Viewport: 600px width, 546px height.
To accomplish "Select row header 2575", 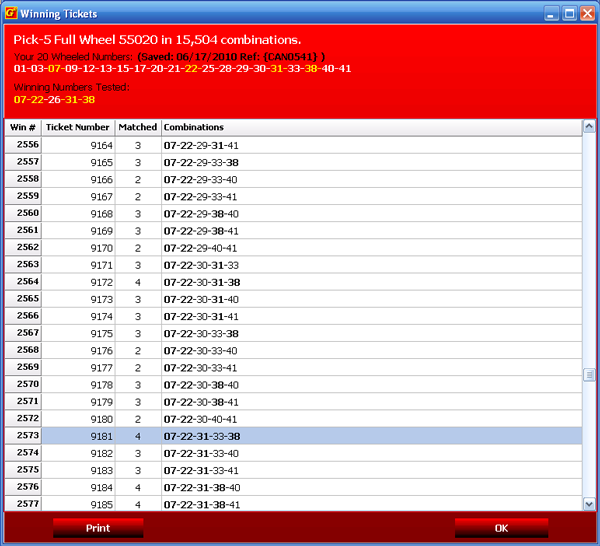I will pos(23,470).
